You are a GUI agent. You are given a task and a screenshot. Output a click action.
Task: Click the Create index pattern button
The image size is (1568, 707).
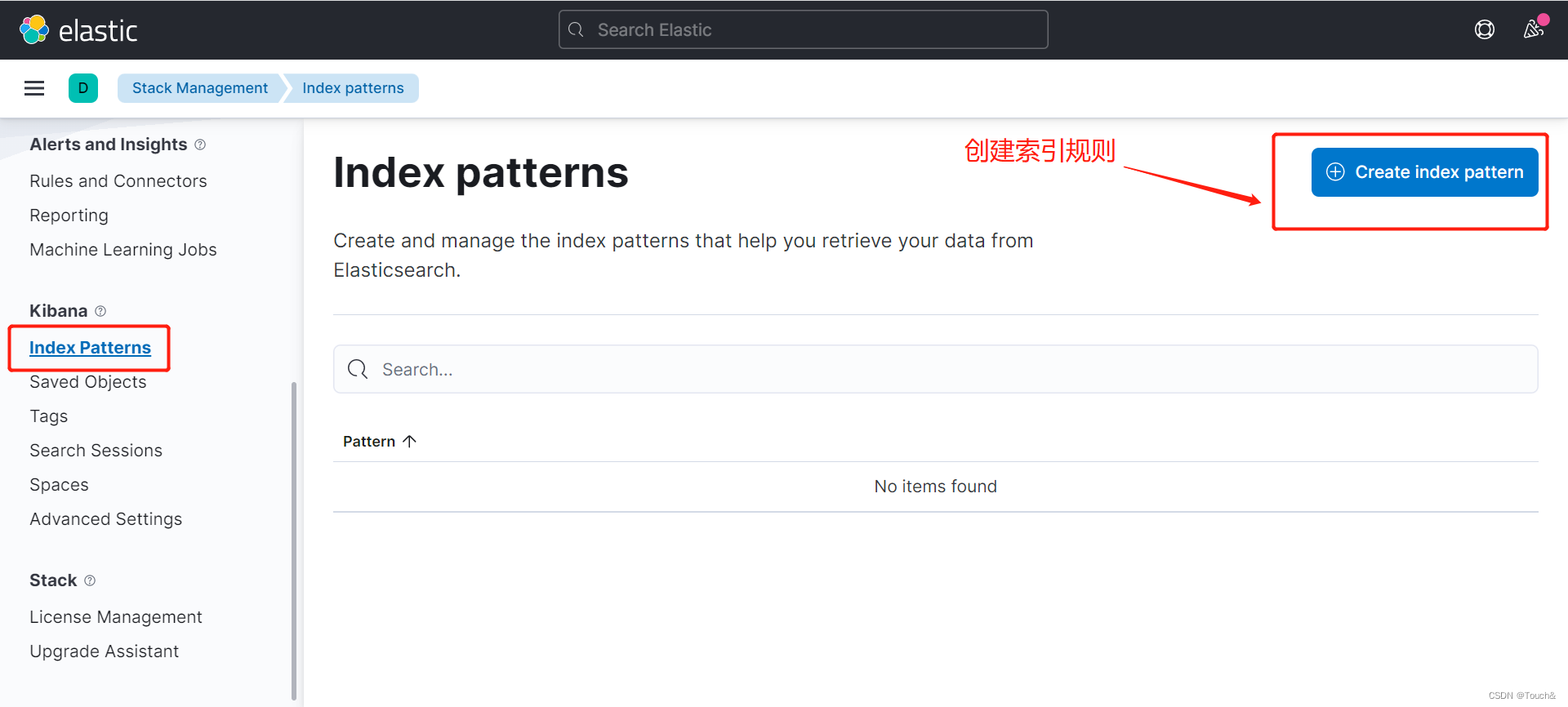(1425, 172)
